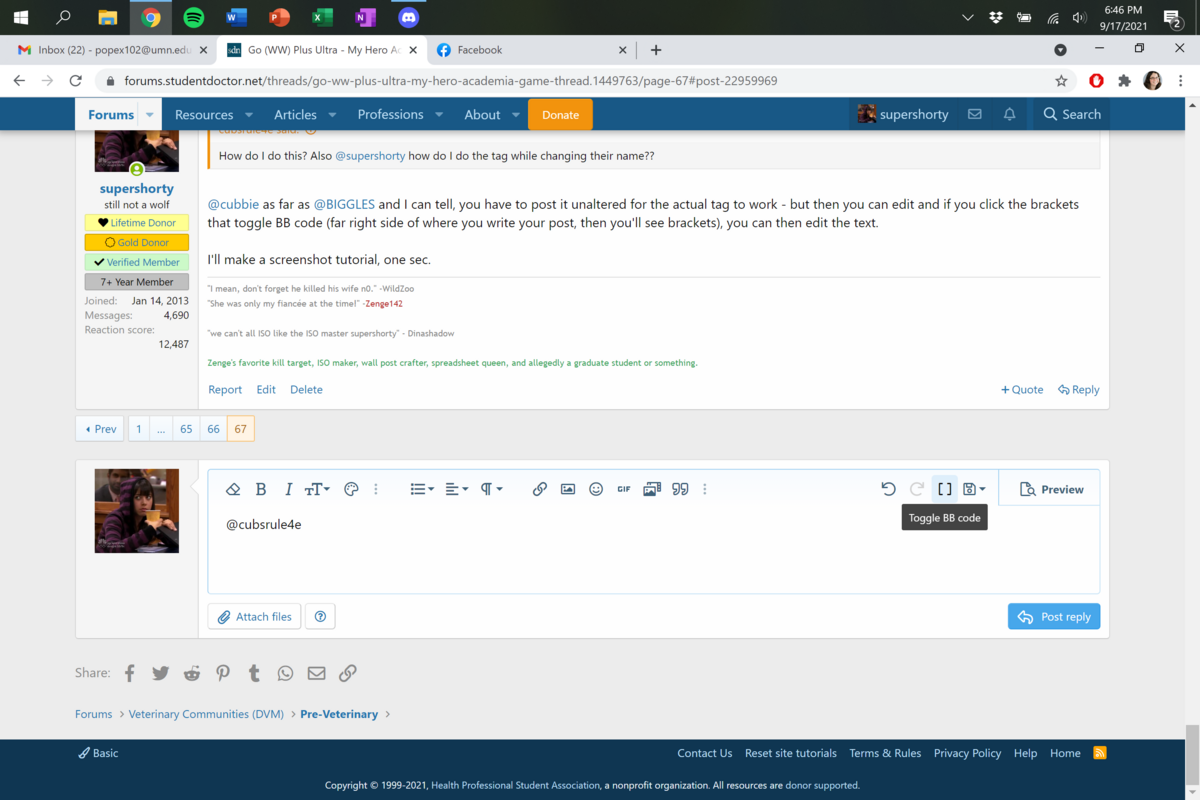Image resolution: width=1200 pixels, height=800 pixels.
Task: Expand the text alignment dropdown
Action: [x=455, y=489]
